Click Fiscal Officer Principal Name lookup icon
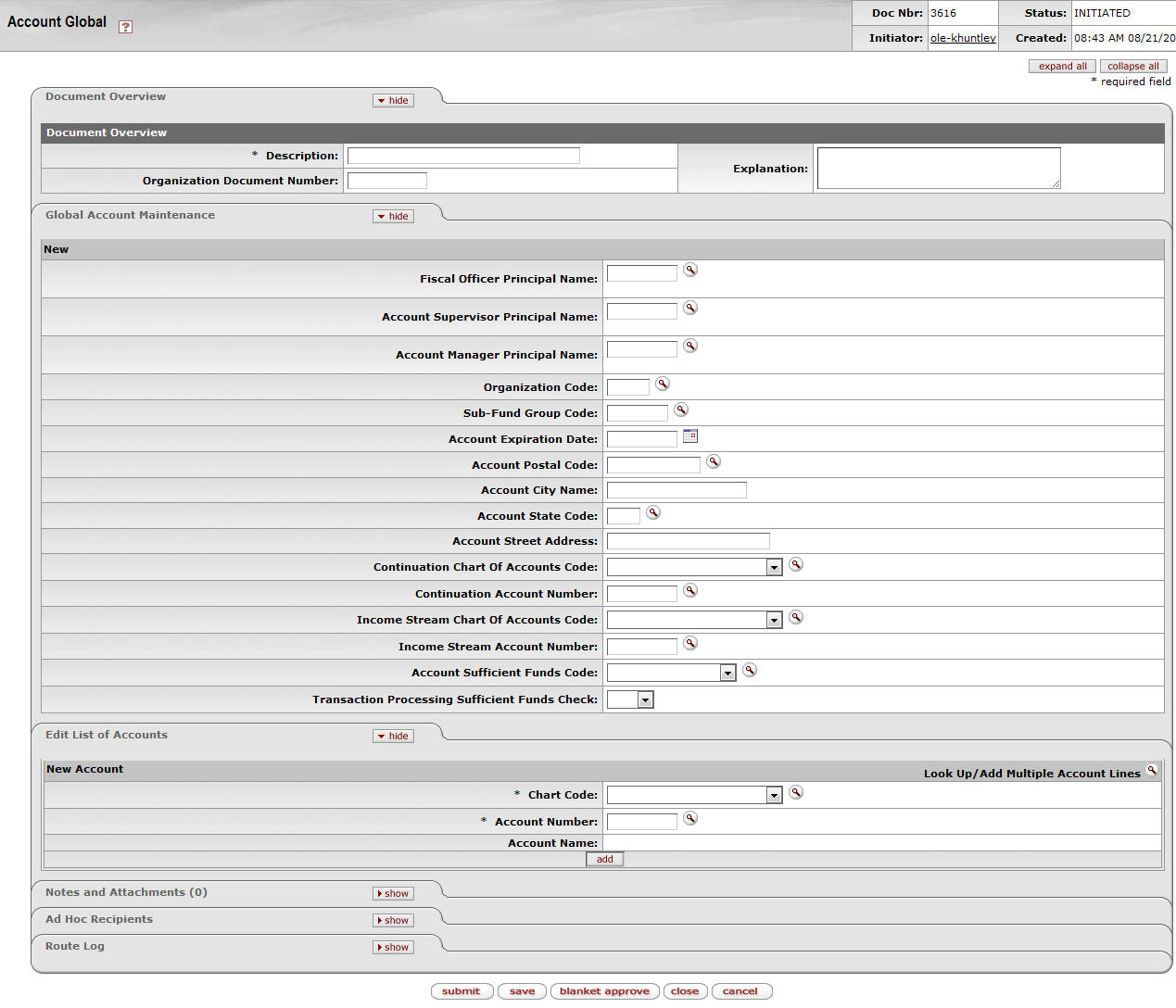This screenshot has height=1008, width=1176. pyautogui.click(x=690, y=270)
